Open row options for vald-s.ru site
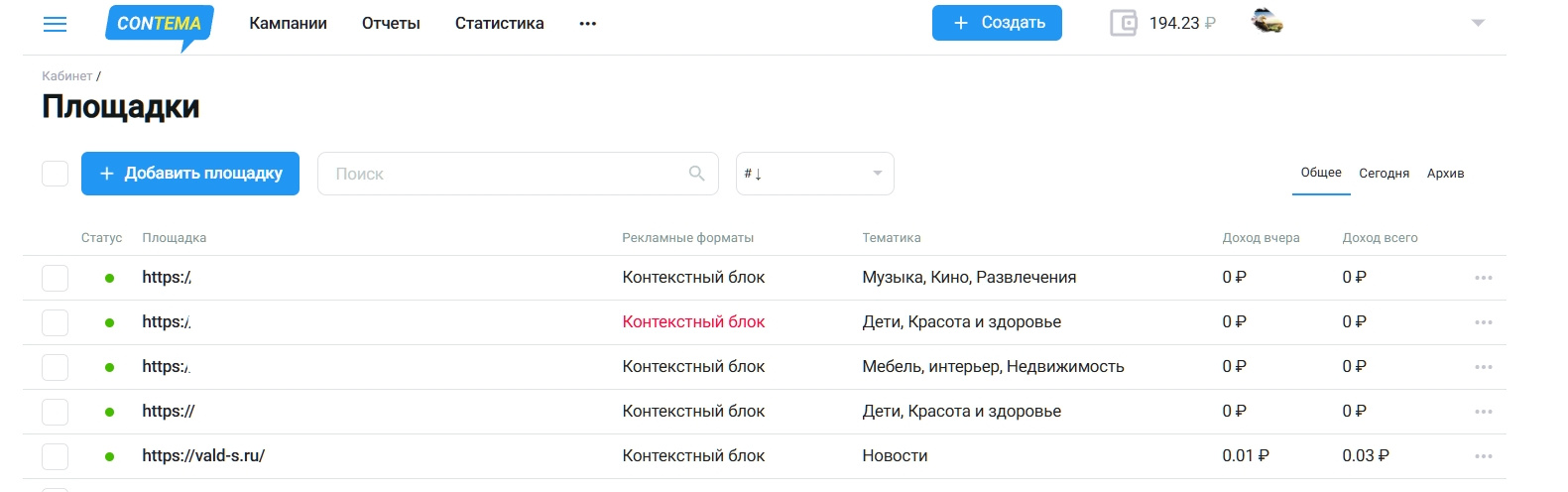Viewport: 1568px width, 492px height. (1483, 456)
